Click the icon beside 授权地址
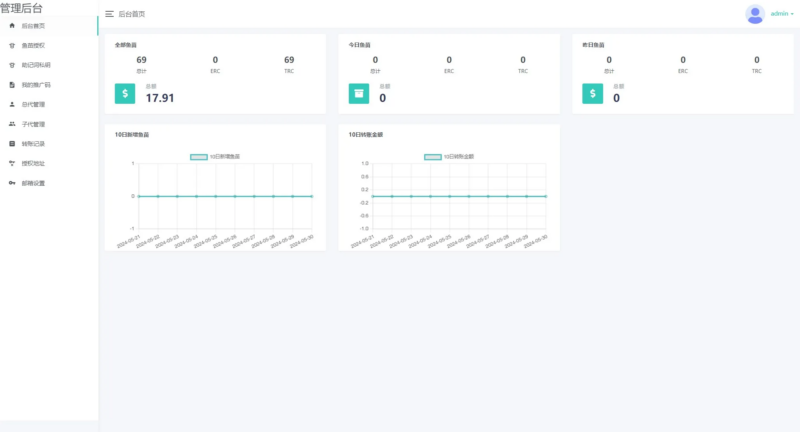 (11, 163)
